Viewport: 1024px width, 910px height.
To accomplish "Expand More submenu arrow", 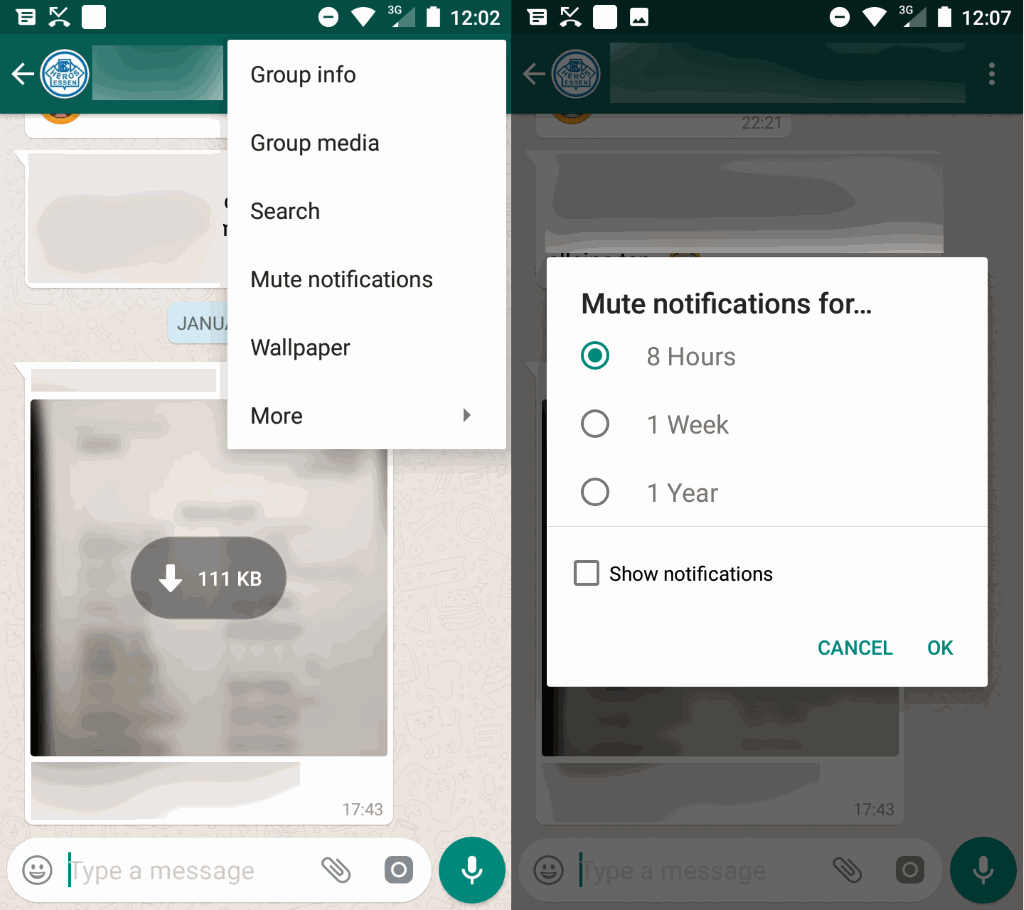I will point(466,415).
